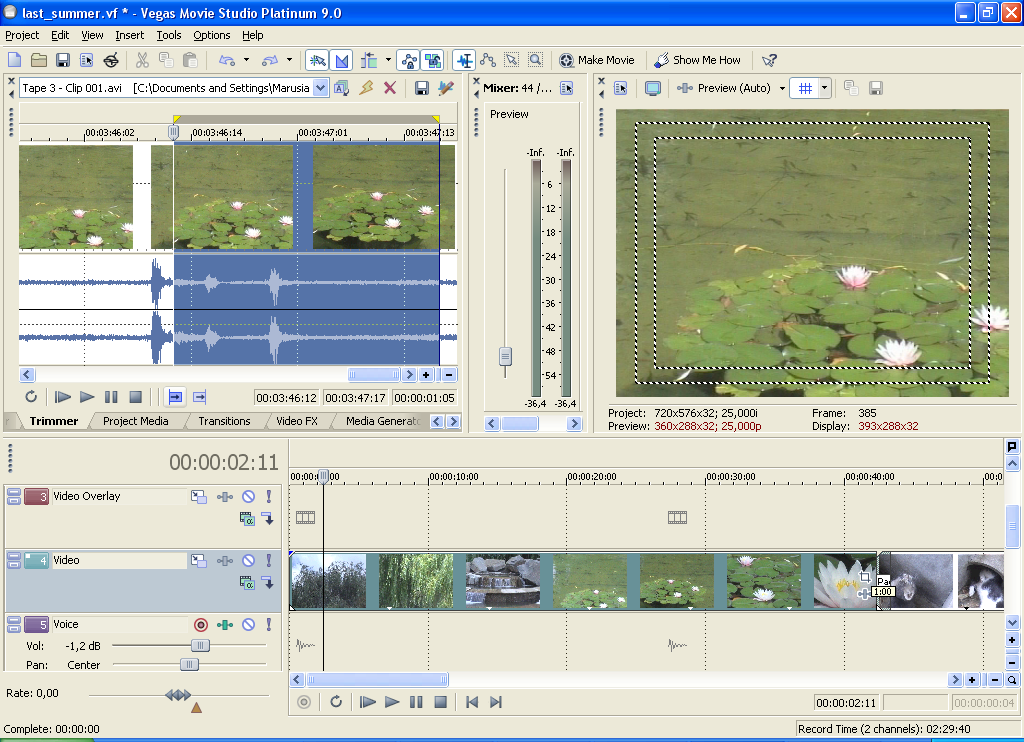Click the What's This help icon
Screen dimensions: 1024x742
pyautogui.click(x=769, y=60)
